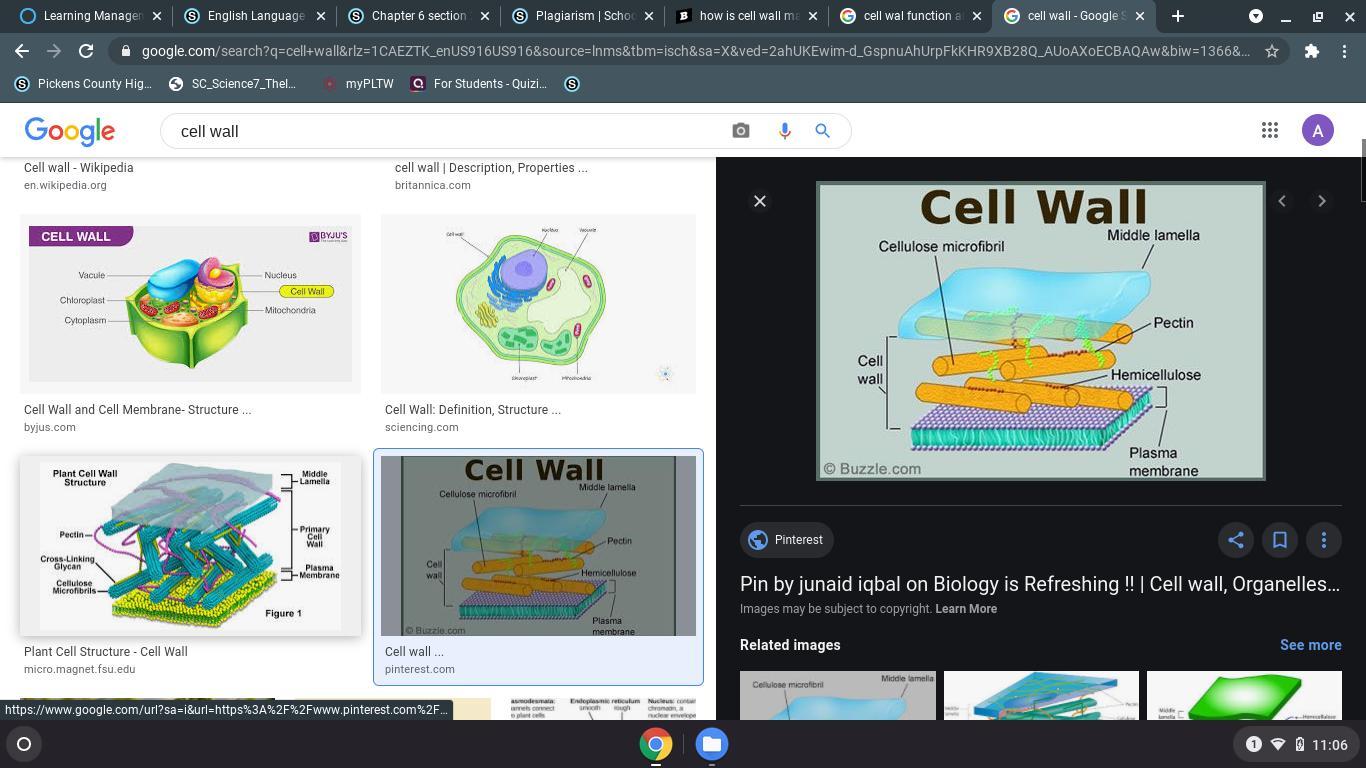The image size is (1366, 768).
Task: Open the Chrome extensions puzzle icon
Action: coord(1311,51)
